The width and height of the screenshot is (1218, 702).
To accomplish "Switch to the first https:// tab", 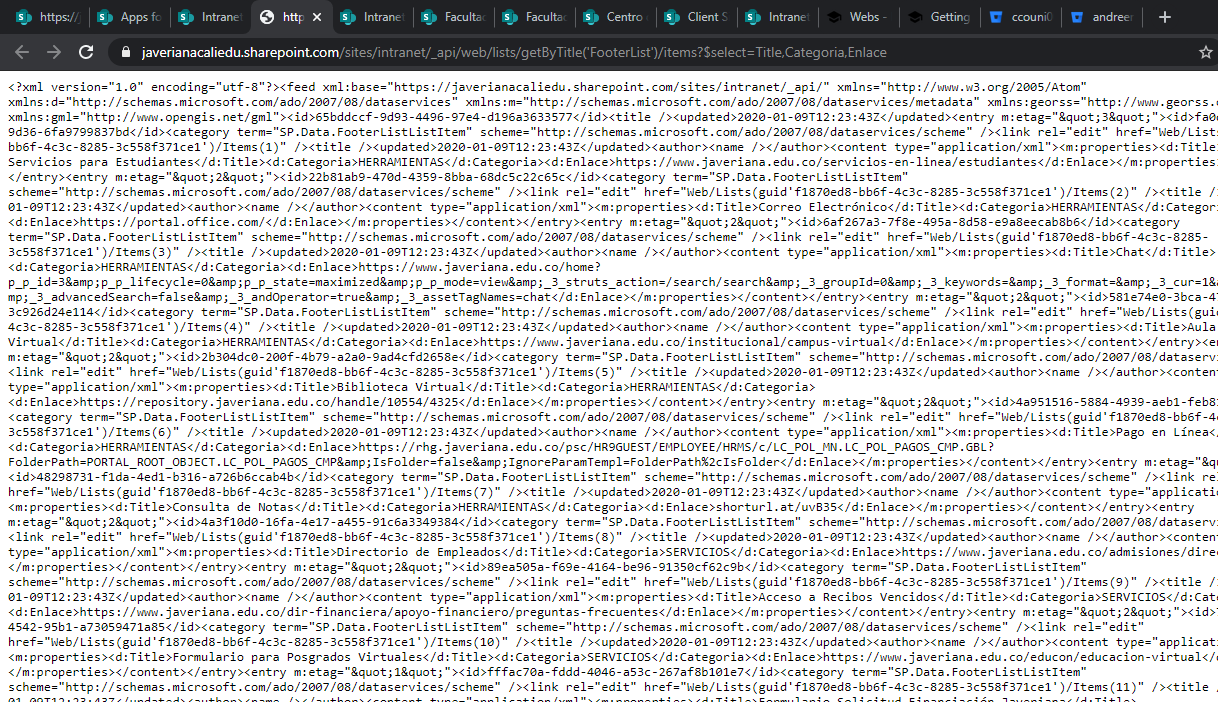I will point(49,17).
